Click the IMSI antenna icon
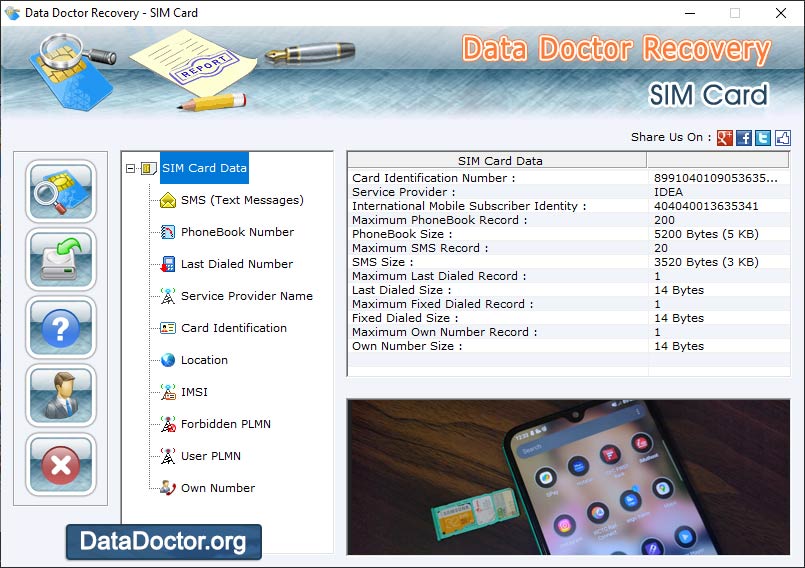The image size is (805, 568). click(168, 392)
